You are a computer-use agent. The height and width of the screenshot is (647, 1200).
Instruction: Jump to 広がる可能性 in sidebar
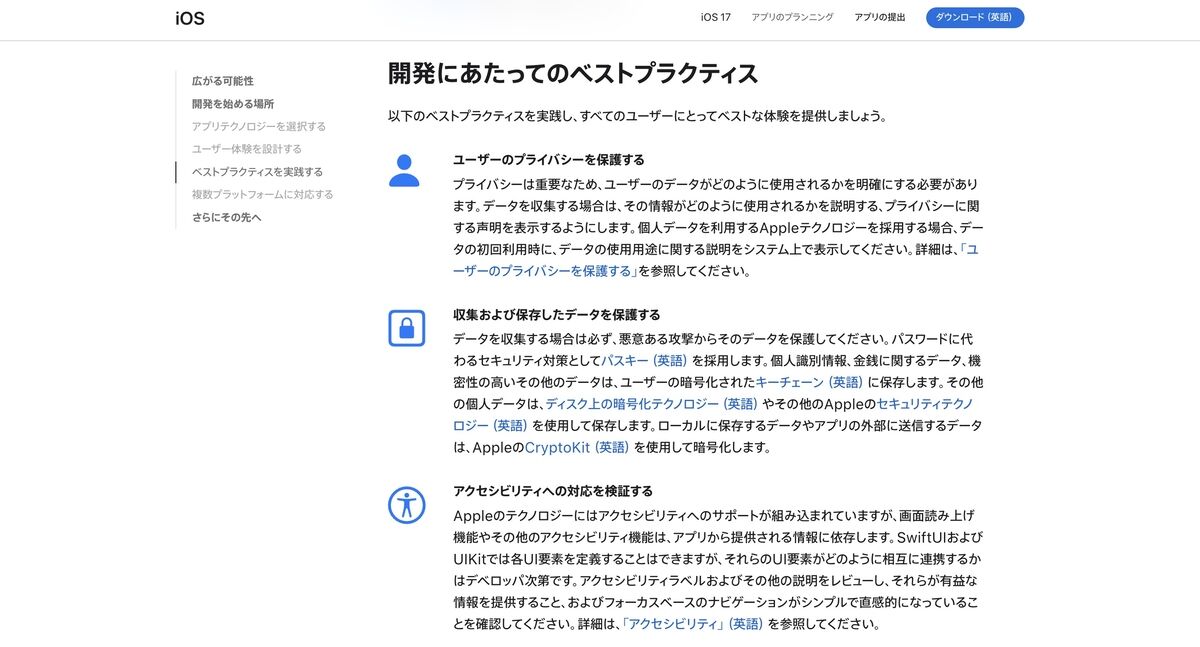coord(223,81)
